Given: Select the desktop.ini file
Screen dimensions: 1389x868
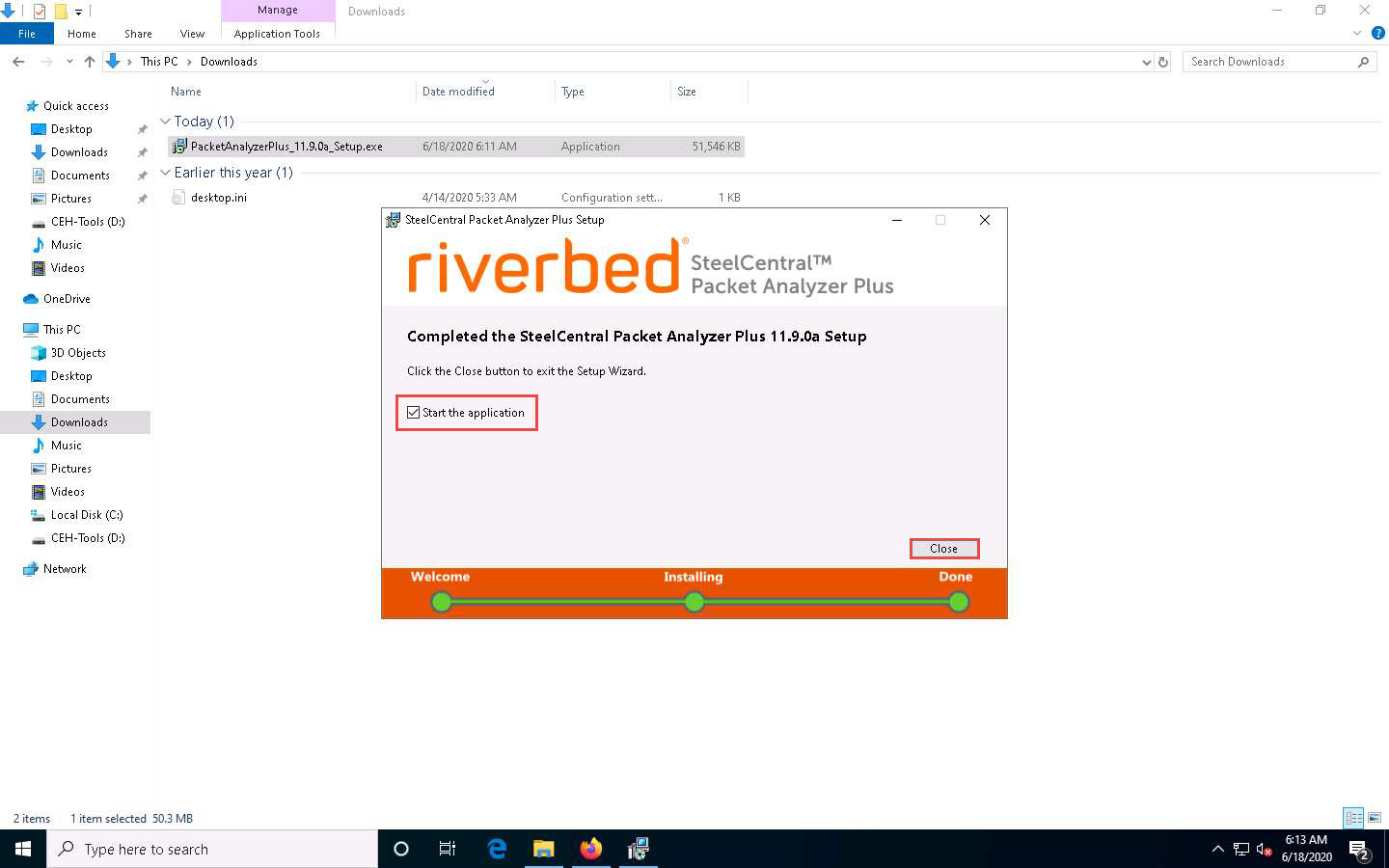Looking at the screenshot, I should click(x=455, y=198).
